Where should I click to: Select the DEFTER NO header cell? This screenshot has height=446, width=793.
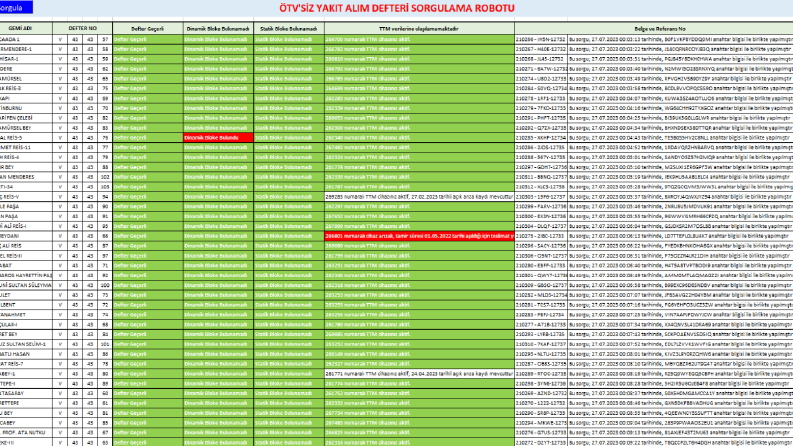point(82,29)
